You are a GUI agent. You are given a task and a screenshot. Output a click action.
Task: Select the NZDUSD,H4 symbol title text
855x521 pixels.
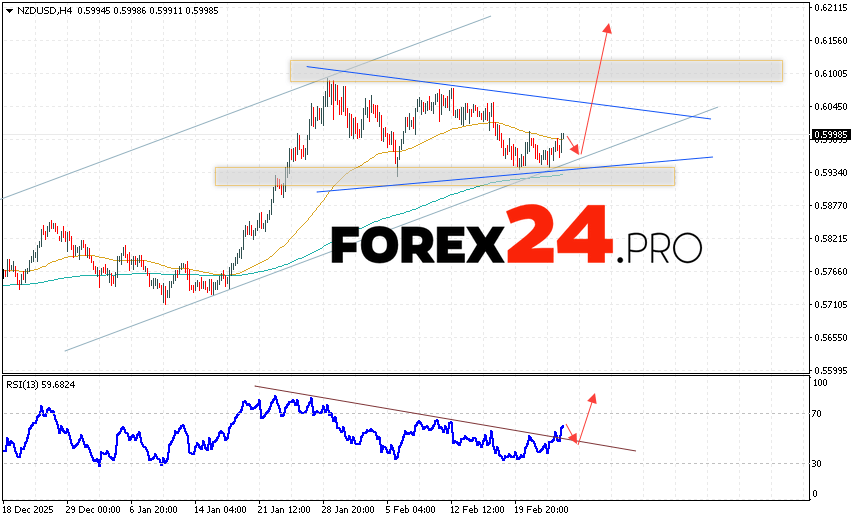point(45,10)
